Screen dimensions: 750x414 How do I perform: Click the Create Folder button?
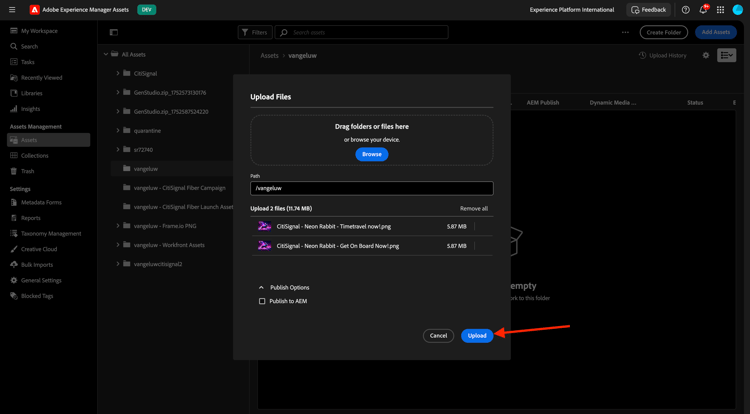click(x=663, y=32)
